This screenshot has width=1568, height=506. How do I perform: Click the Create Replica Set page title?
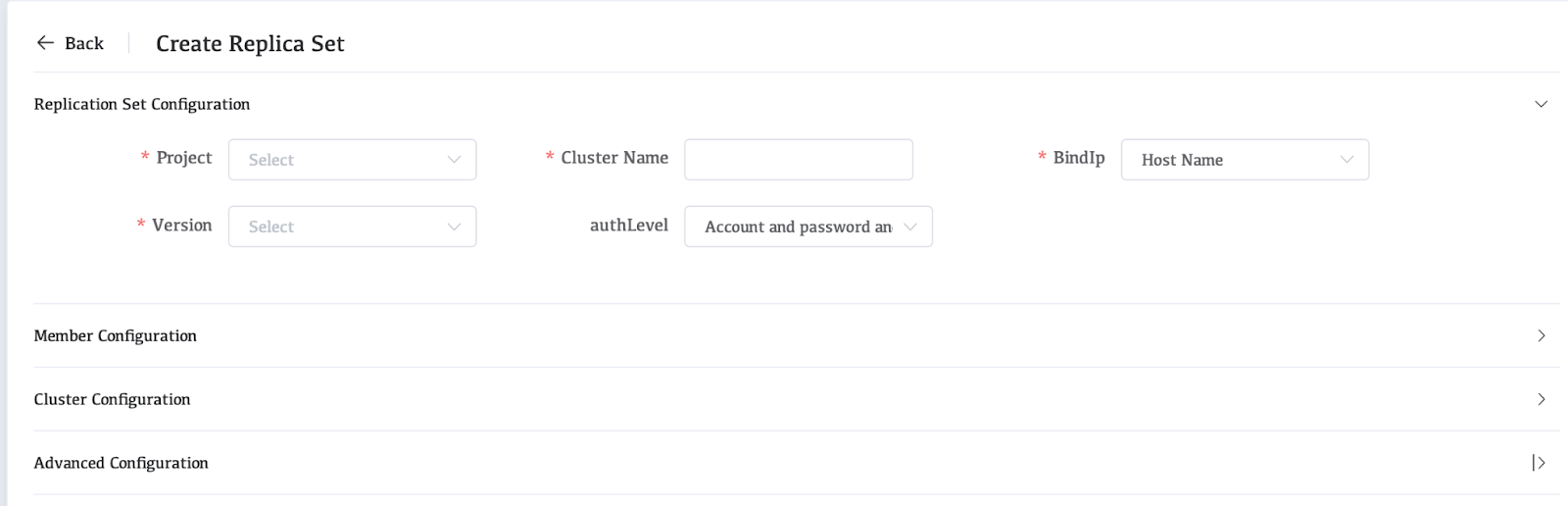click(x=250, y=44)
